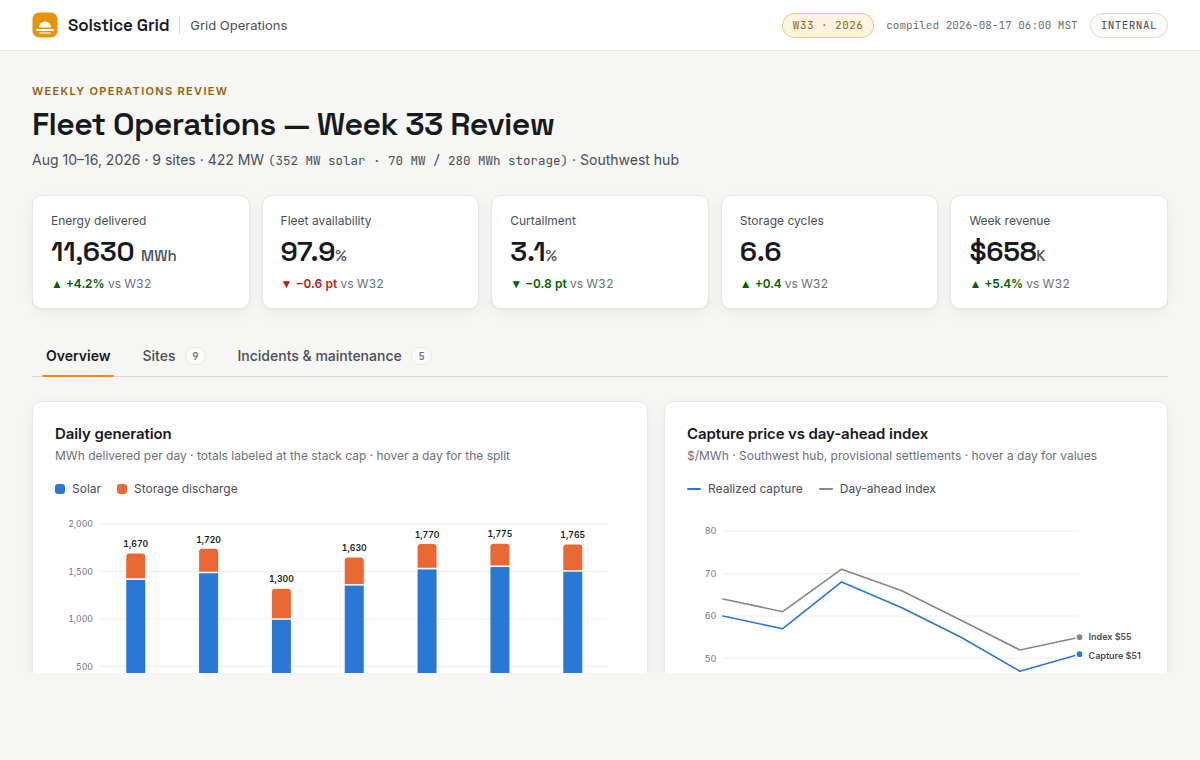1200x760 pixels.
Task: Click the W33 · 2026 week badge
Action: [x=828, y=25]
